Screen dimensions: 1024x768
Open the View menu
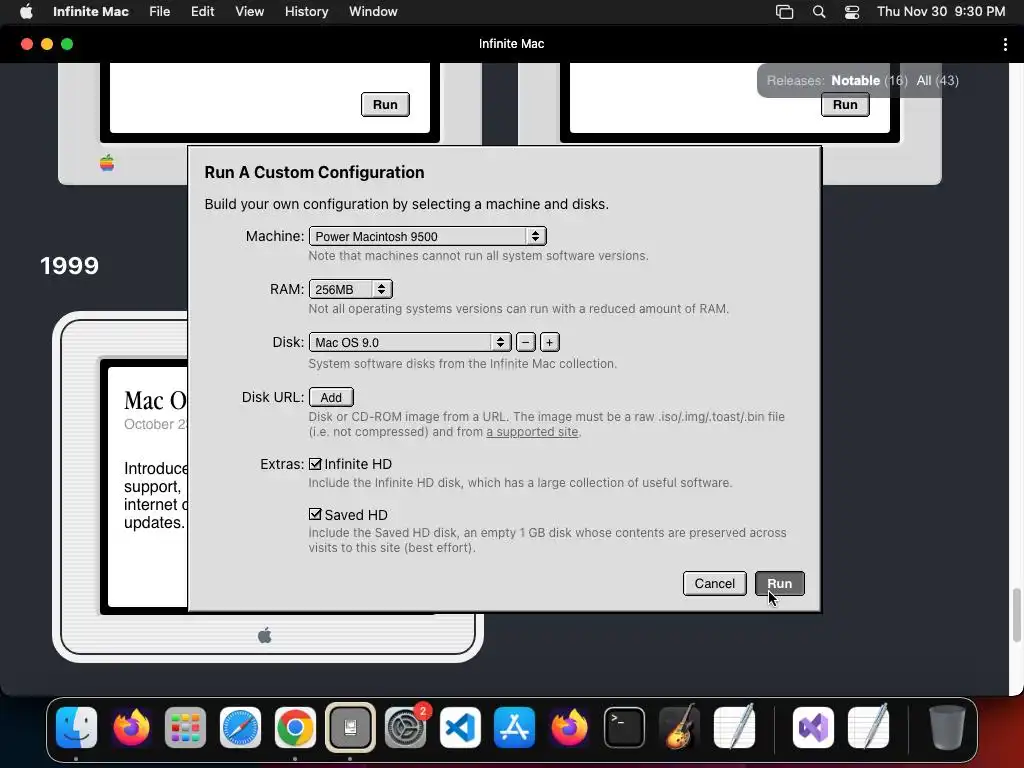[x=249, y=11]
